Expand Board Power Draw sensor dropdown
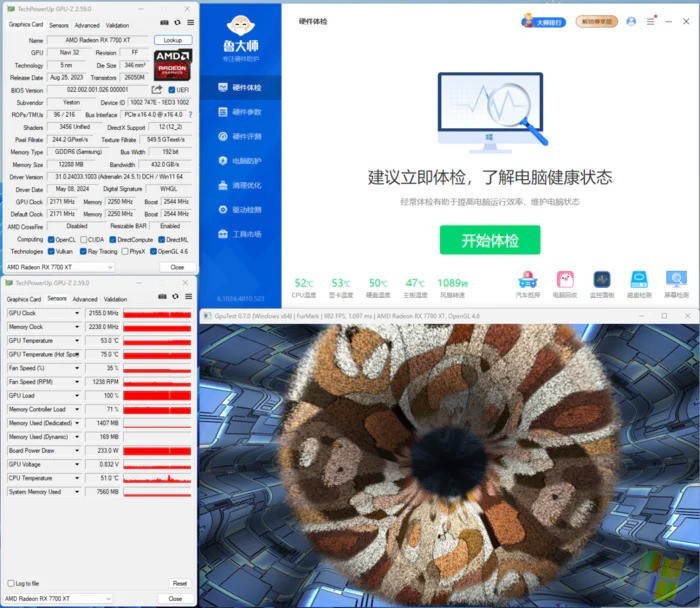The image size is (700, 608). pos(77,451)
